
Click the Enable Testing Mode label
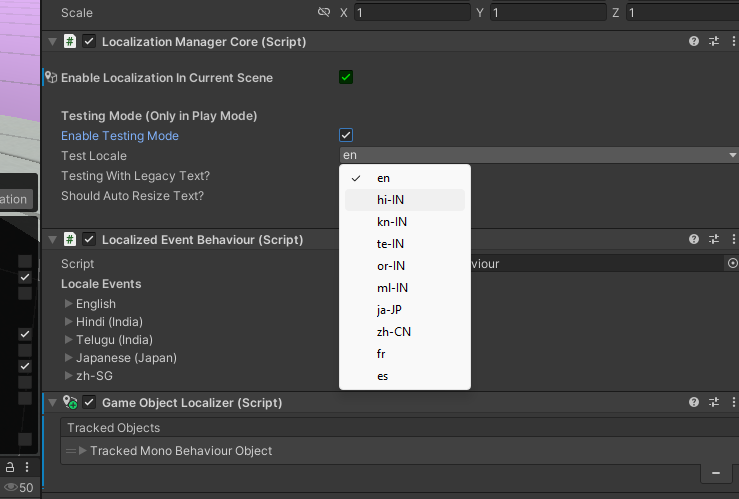(120, 136)
